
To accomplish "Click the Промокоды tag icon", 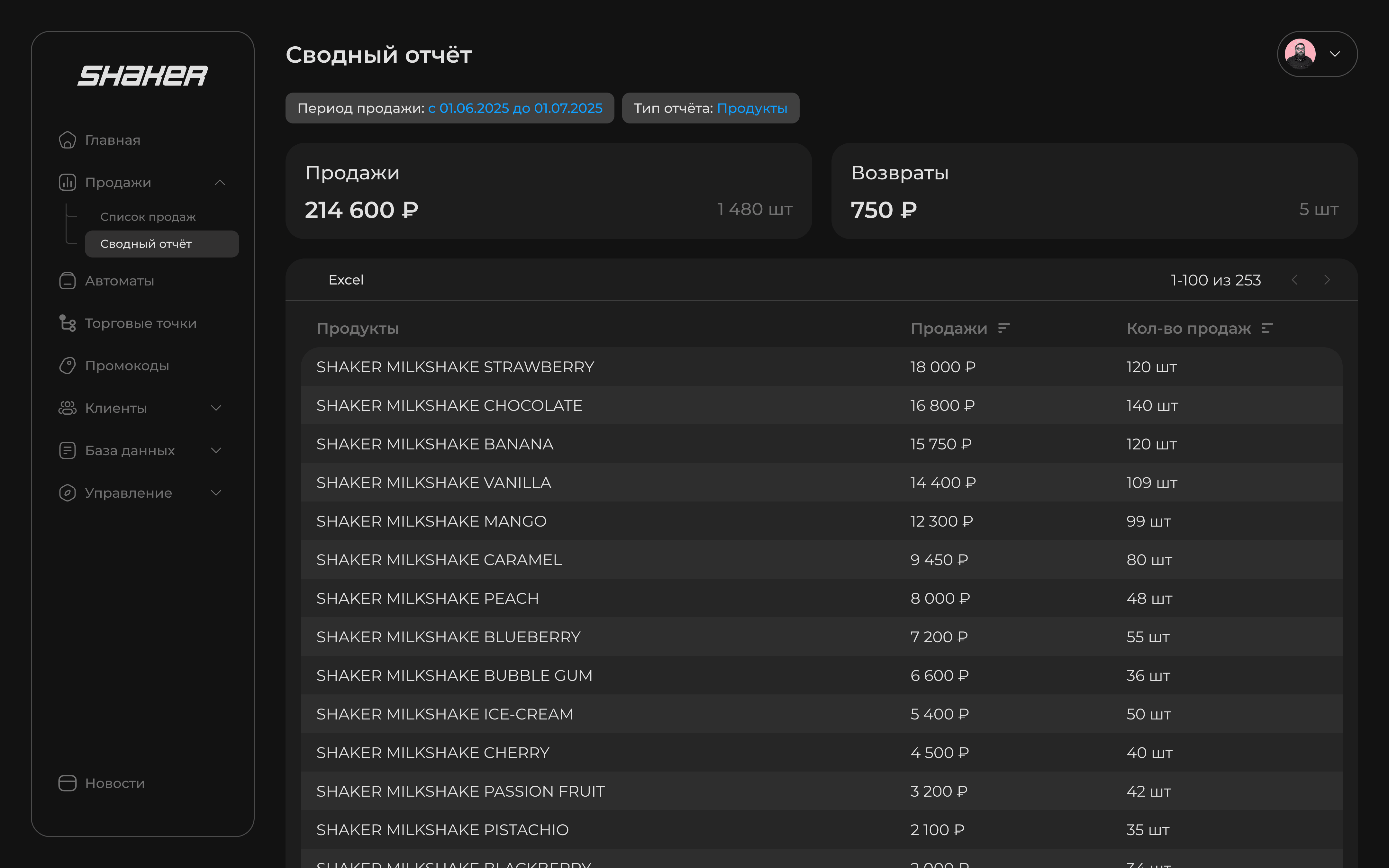I will coord(67,366).
